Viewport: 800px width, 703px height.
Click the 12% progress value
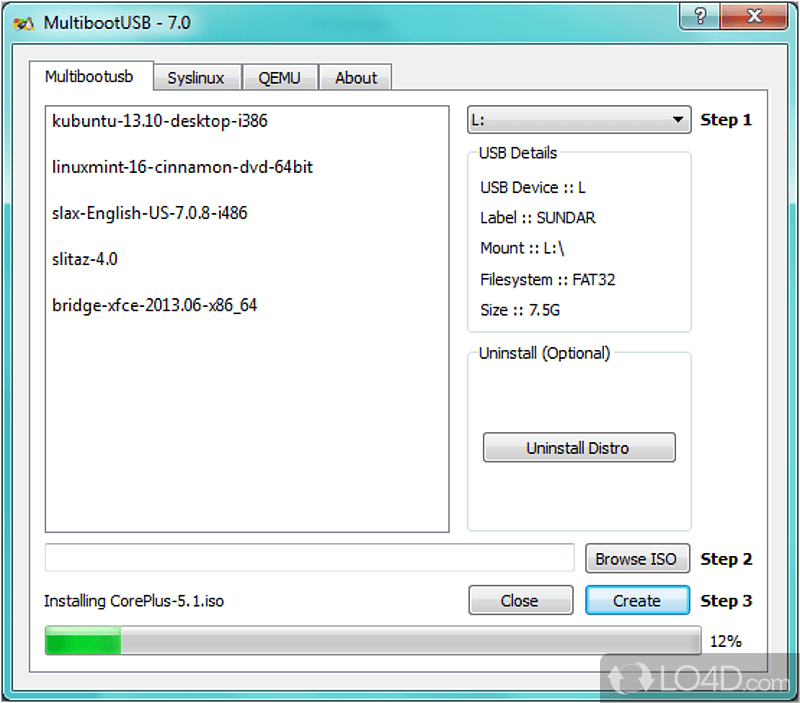pos(726,641)
